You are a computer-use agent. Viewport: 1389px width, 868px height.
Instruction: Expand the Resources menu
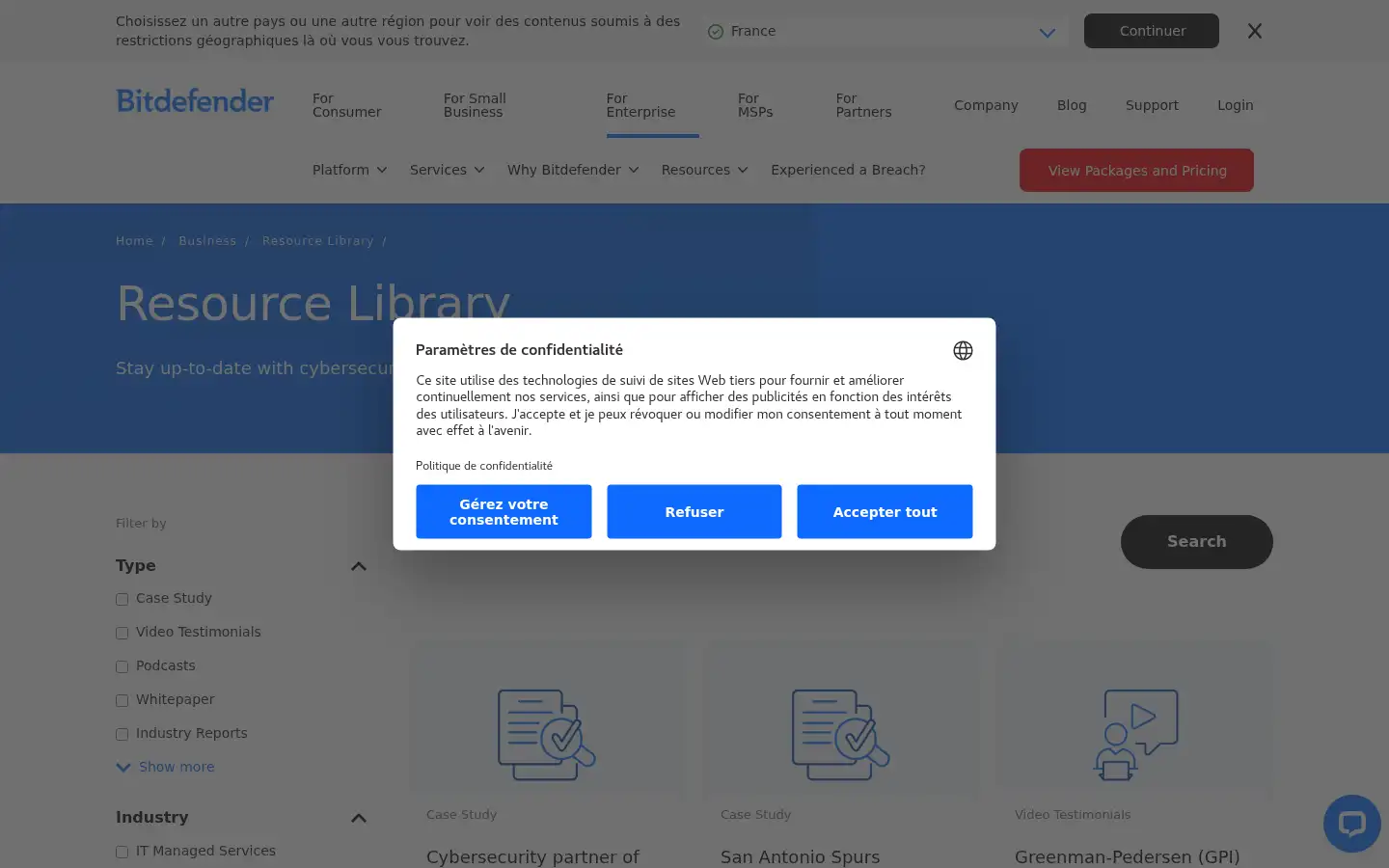(x=704, y=170)
